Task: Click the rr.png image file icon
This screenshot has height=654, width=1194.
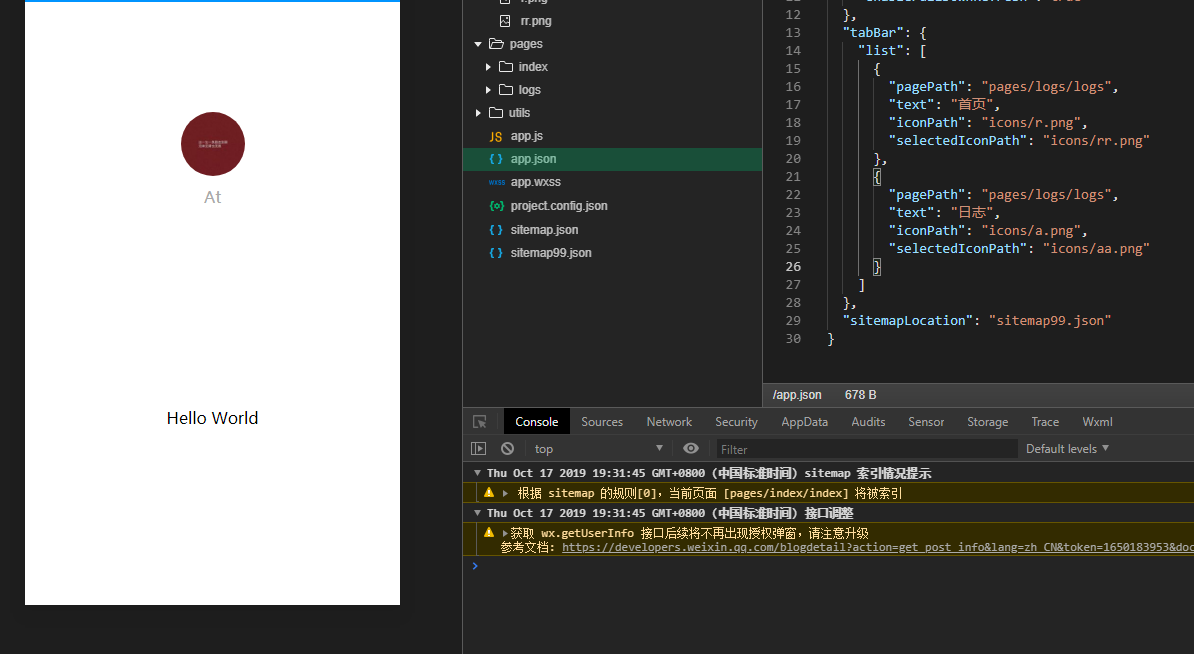Action: click(505, 21)
